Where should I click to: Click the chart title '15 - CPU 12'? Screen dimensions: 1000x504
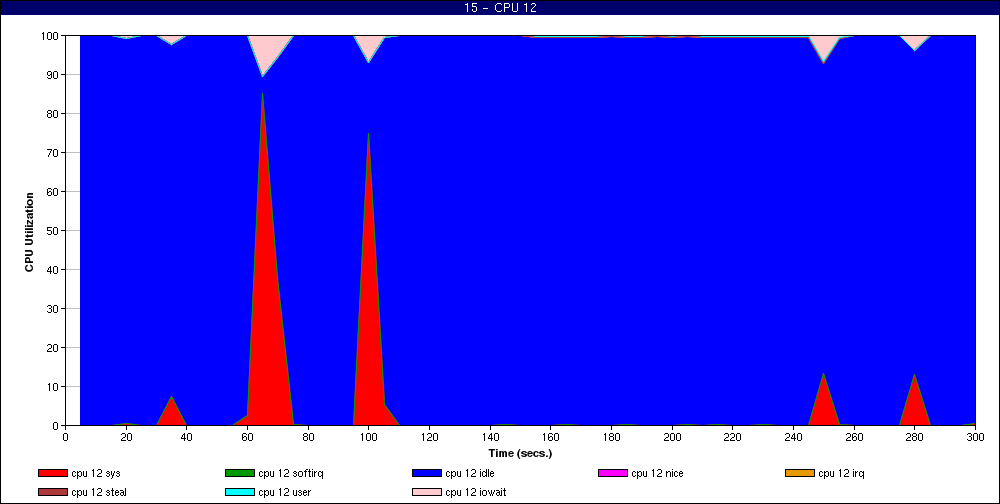pyautogui.click(x=500, y=8)
